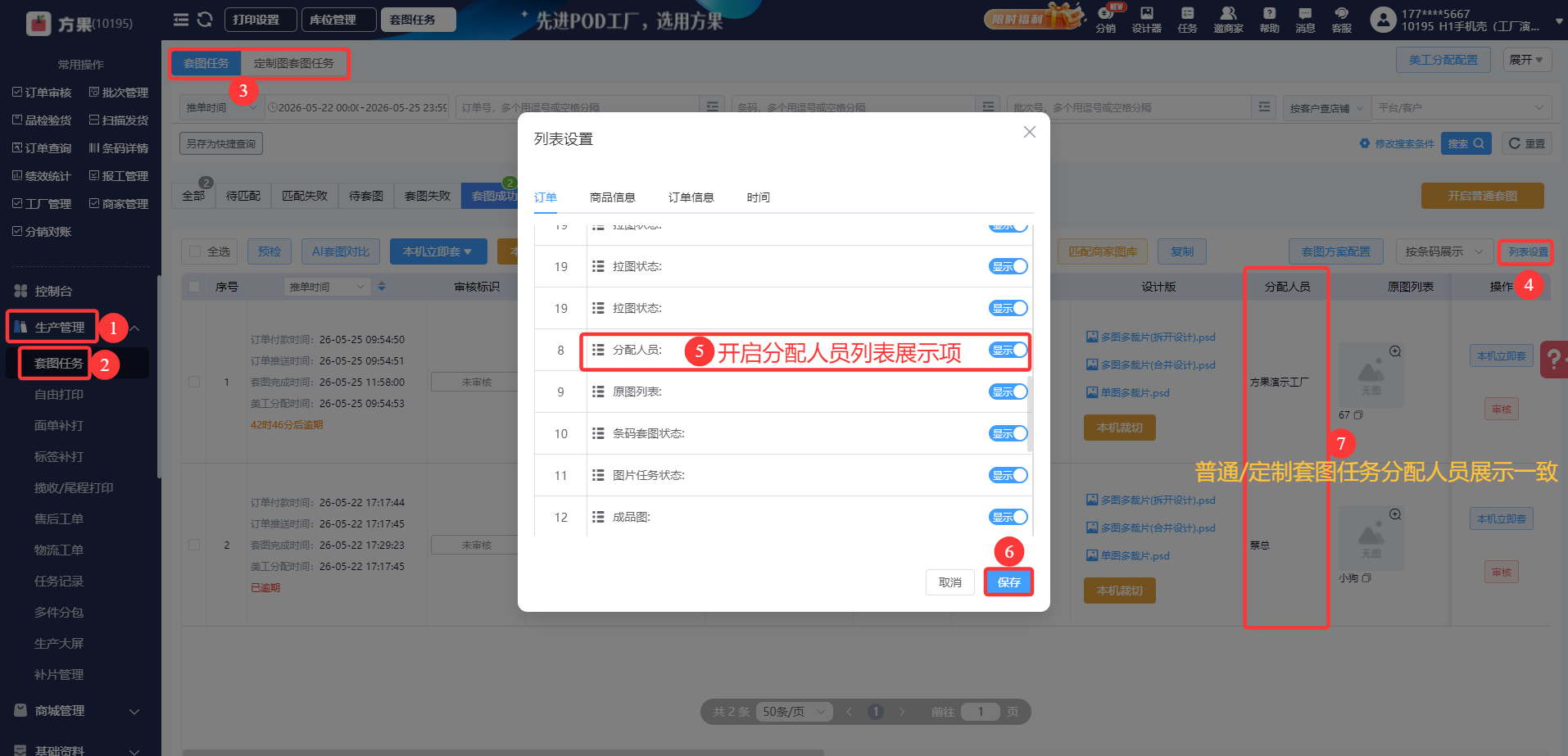
Task: Open the 客服 customer service icon
Action: pyautogui.click(x=1341, y=20)
